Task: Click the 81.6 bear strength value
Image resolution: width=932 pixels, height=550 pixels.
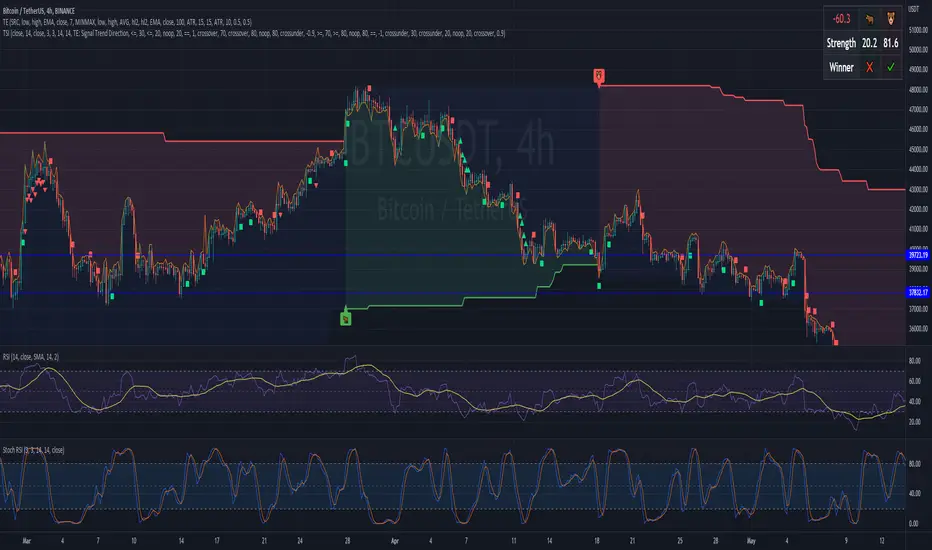Action: coord(890,43)
